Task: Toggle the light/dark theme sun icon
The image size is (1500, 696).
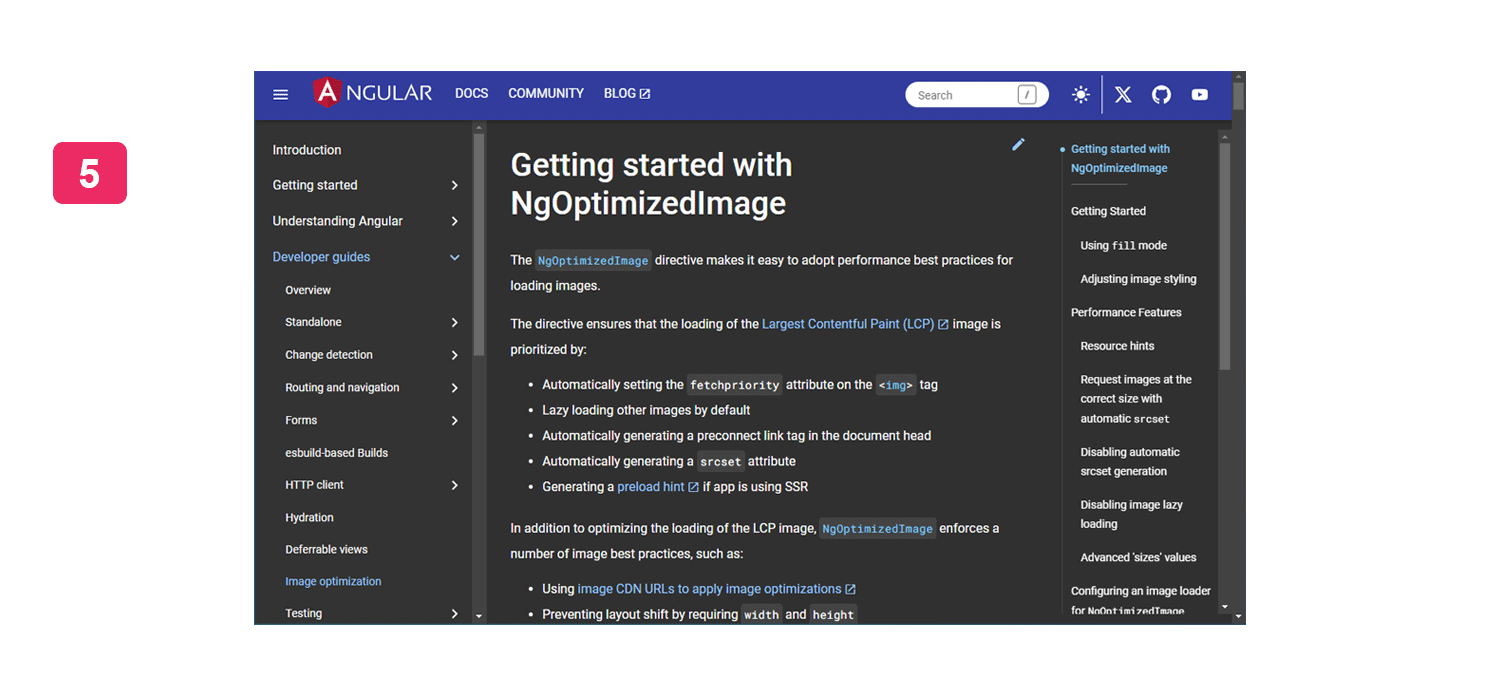Action: tap(1080, 95)
